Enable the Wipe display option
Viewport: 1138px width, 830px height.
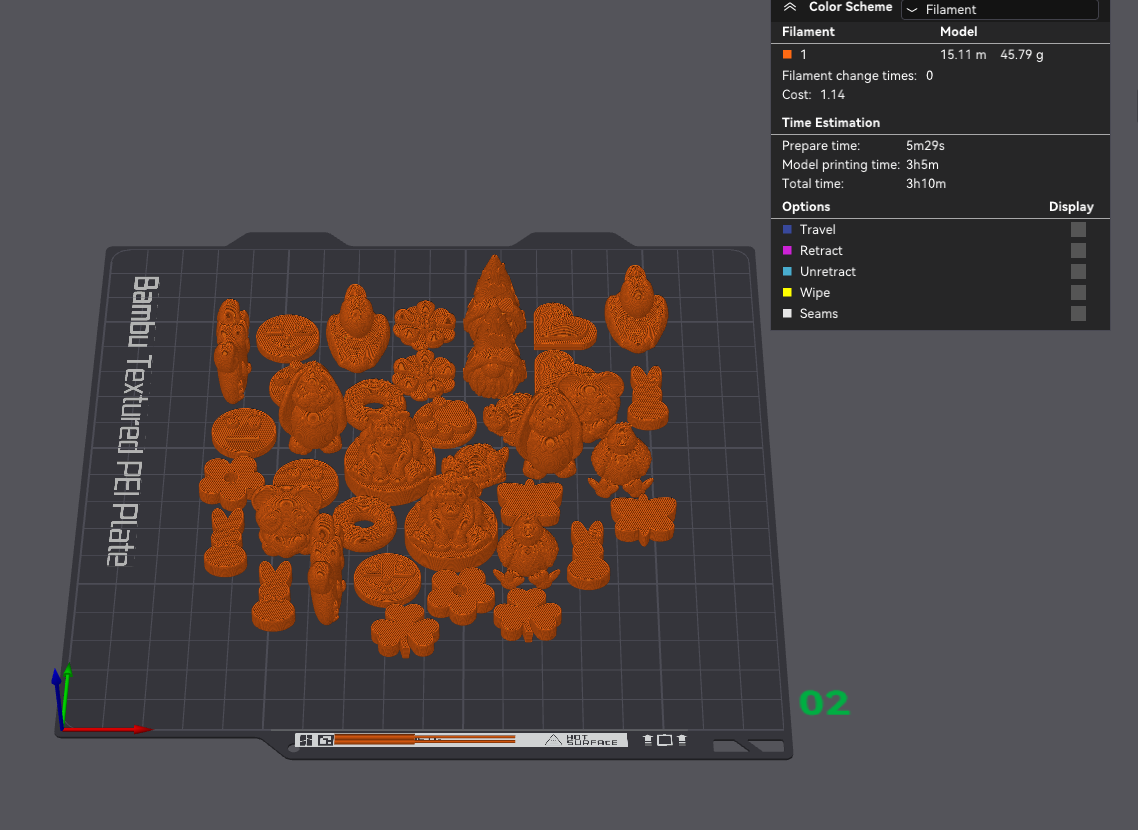1078,292
